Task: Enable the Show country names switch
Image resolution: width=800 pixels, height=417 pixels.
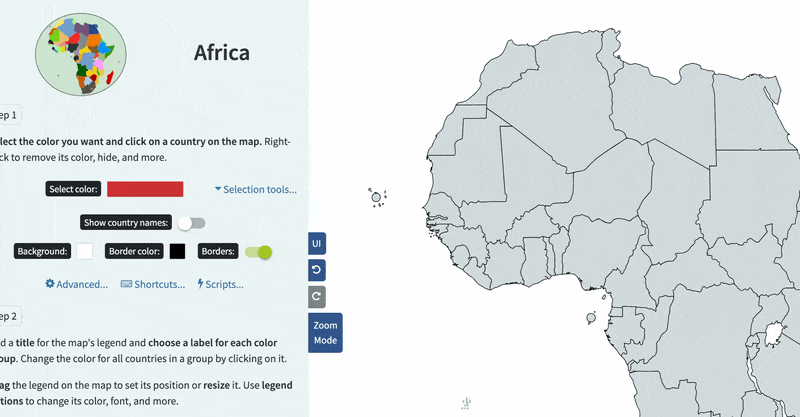Action: (191, 223)
